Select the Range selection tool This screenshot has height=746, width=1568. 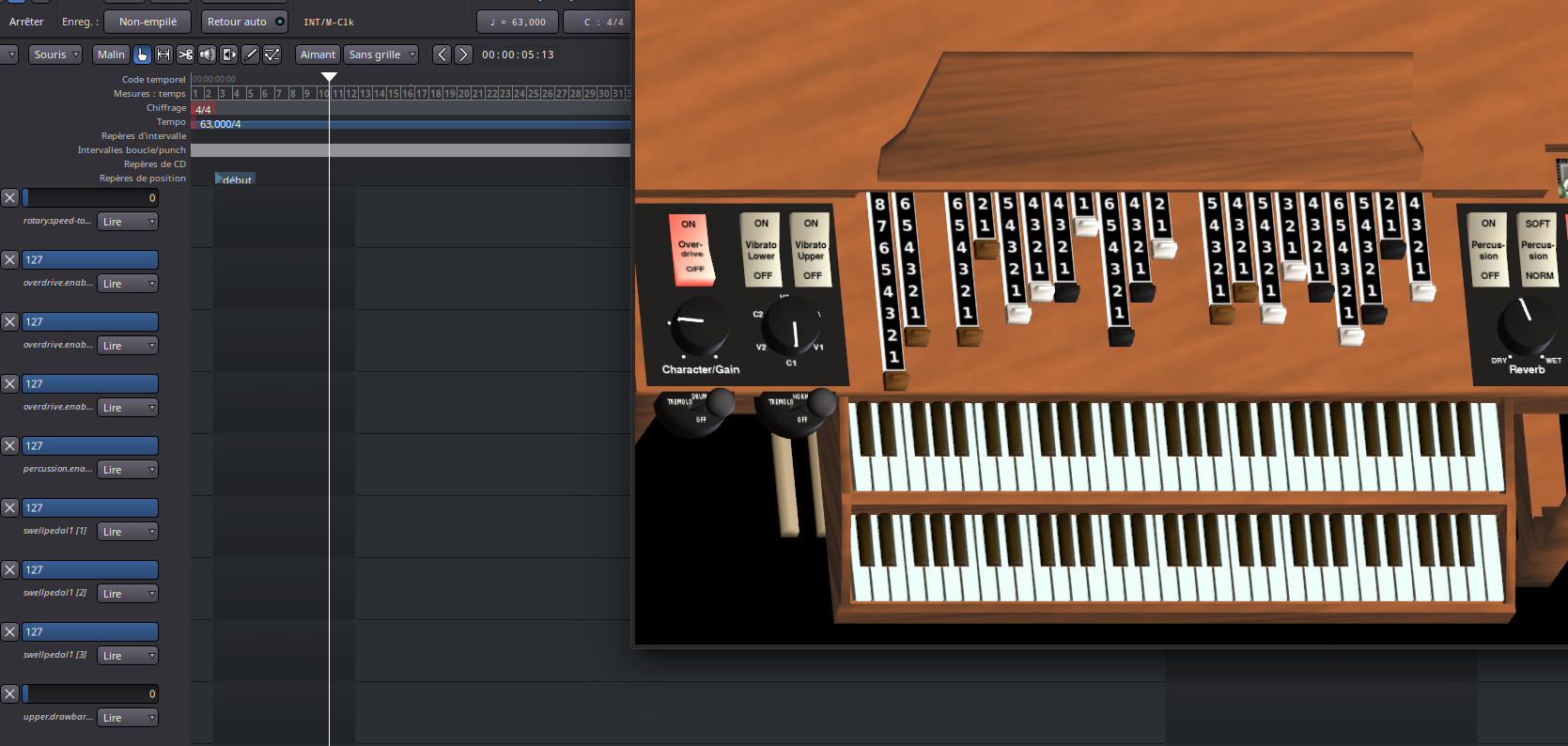coord(163,54)
